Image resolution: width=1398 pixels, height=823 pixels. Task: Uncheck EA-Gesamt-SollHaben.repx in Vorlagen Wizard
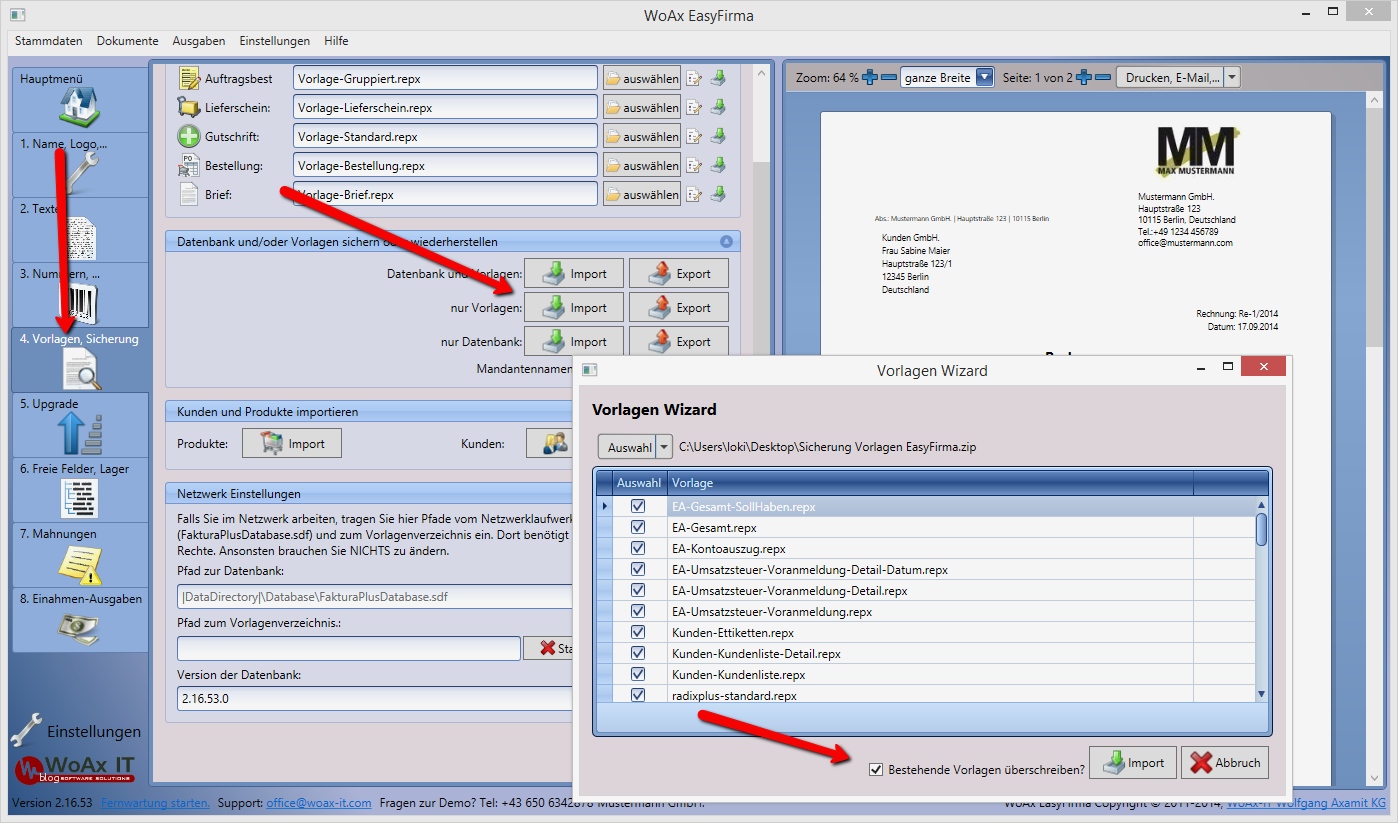tap(638, 507)
